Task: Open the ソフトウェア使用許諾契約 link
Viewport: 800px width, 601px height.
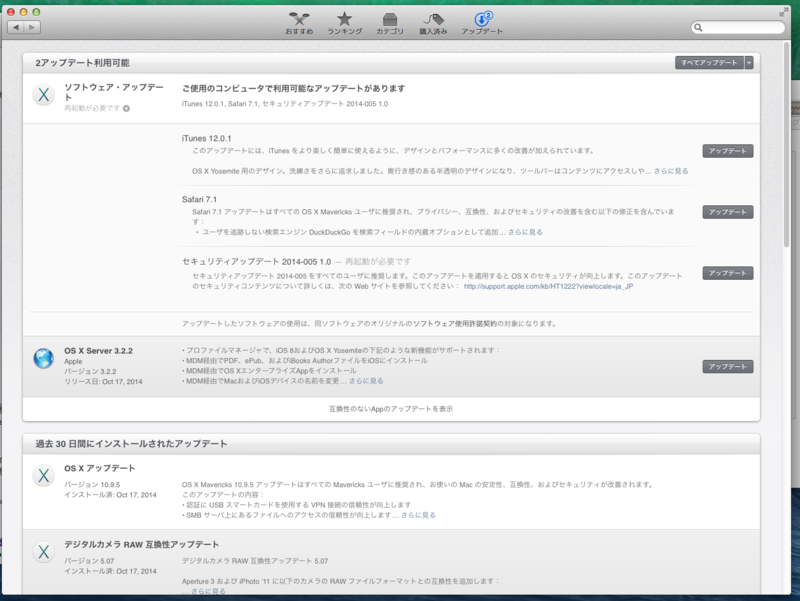Action: pyautogui.click(x=455, y=324)
